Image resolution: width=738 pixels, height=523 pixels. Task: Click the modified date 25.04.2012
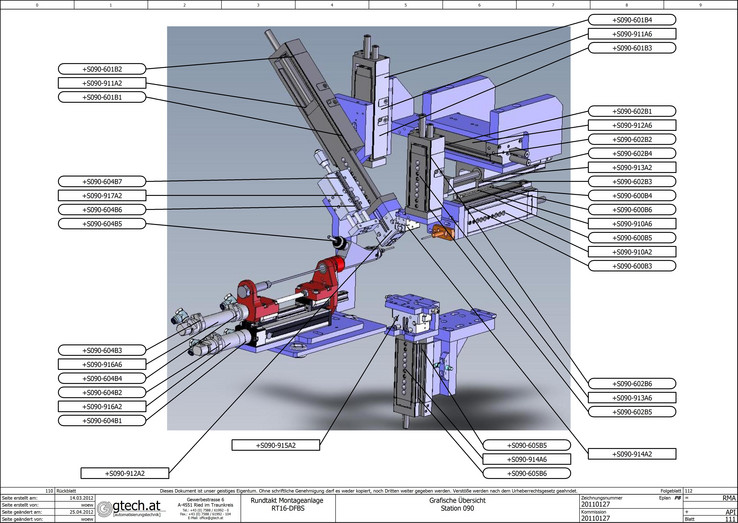[81, 512]
